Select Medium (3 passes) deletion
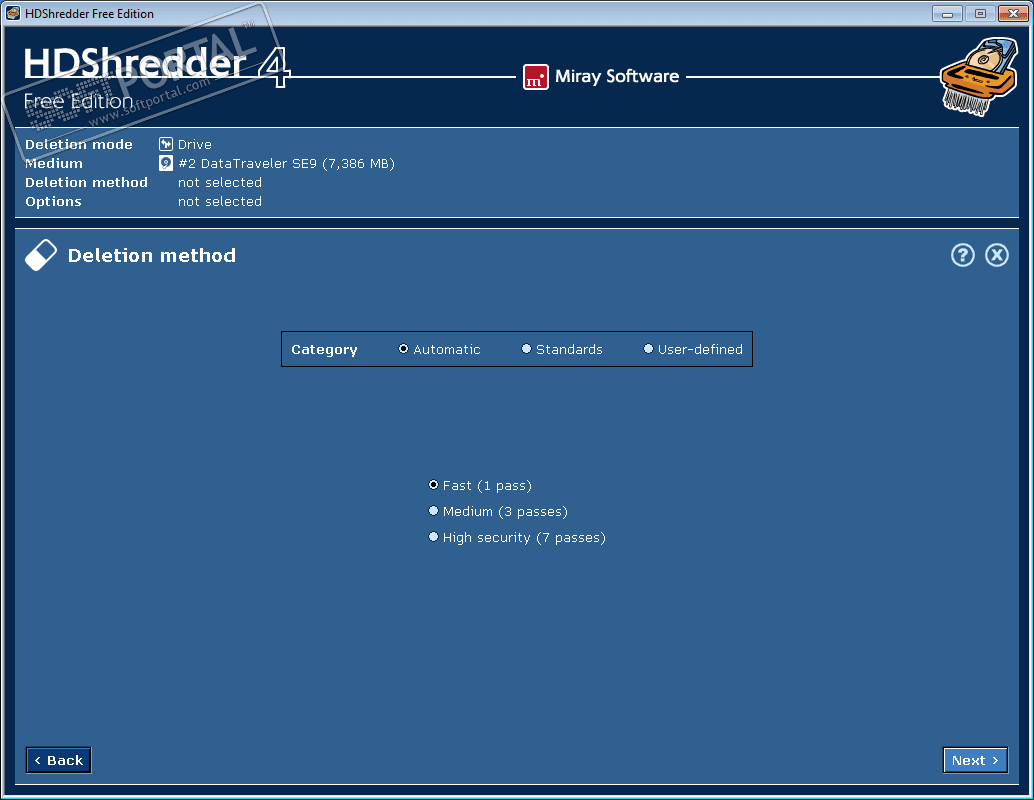This screenshot has width=1034, height=800. [x=498, y=511]
